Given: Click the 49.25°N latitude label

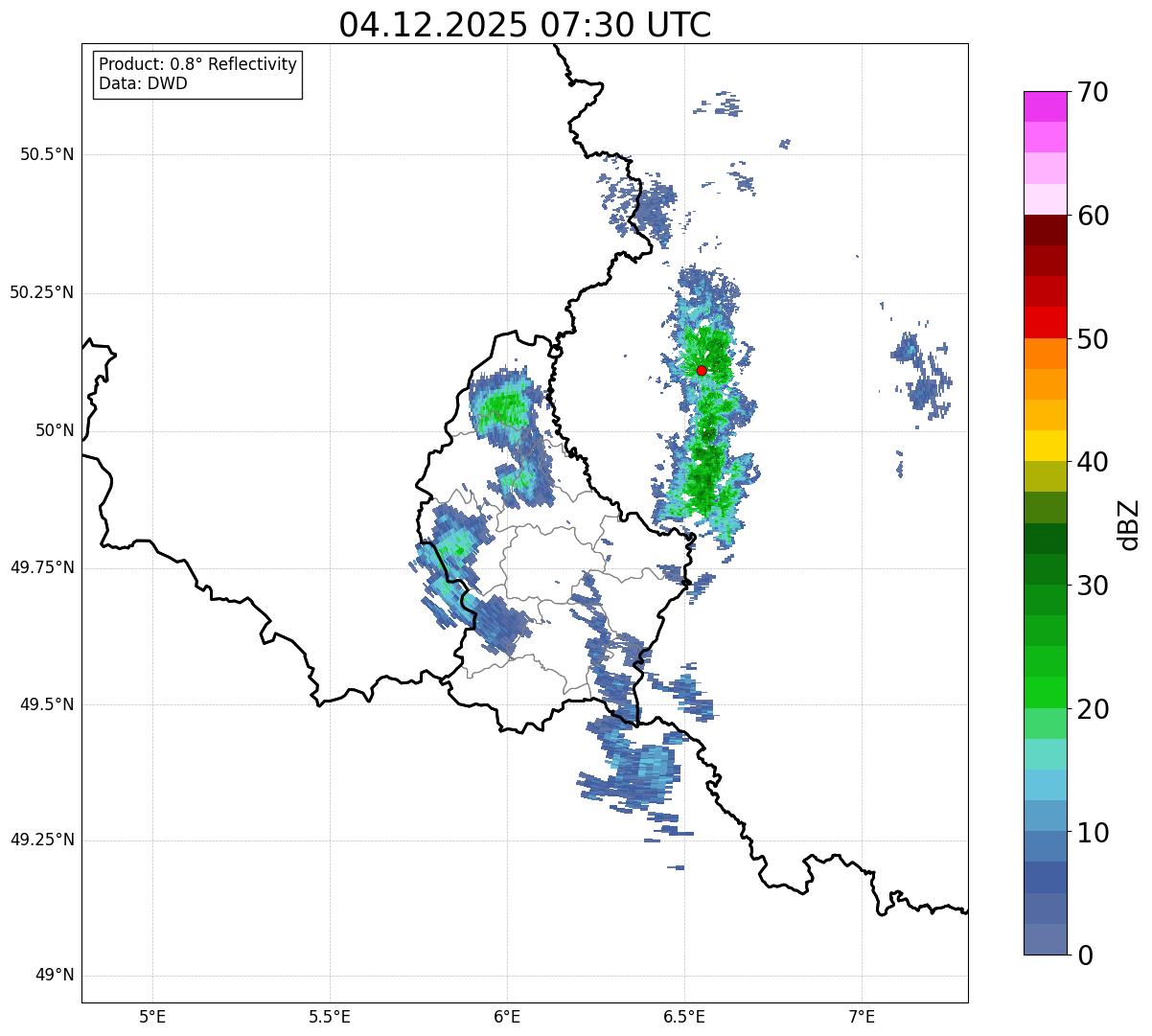Looking at the screenshot, I should (x=41, y=840).
